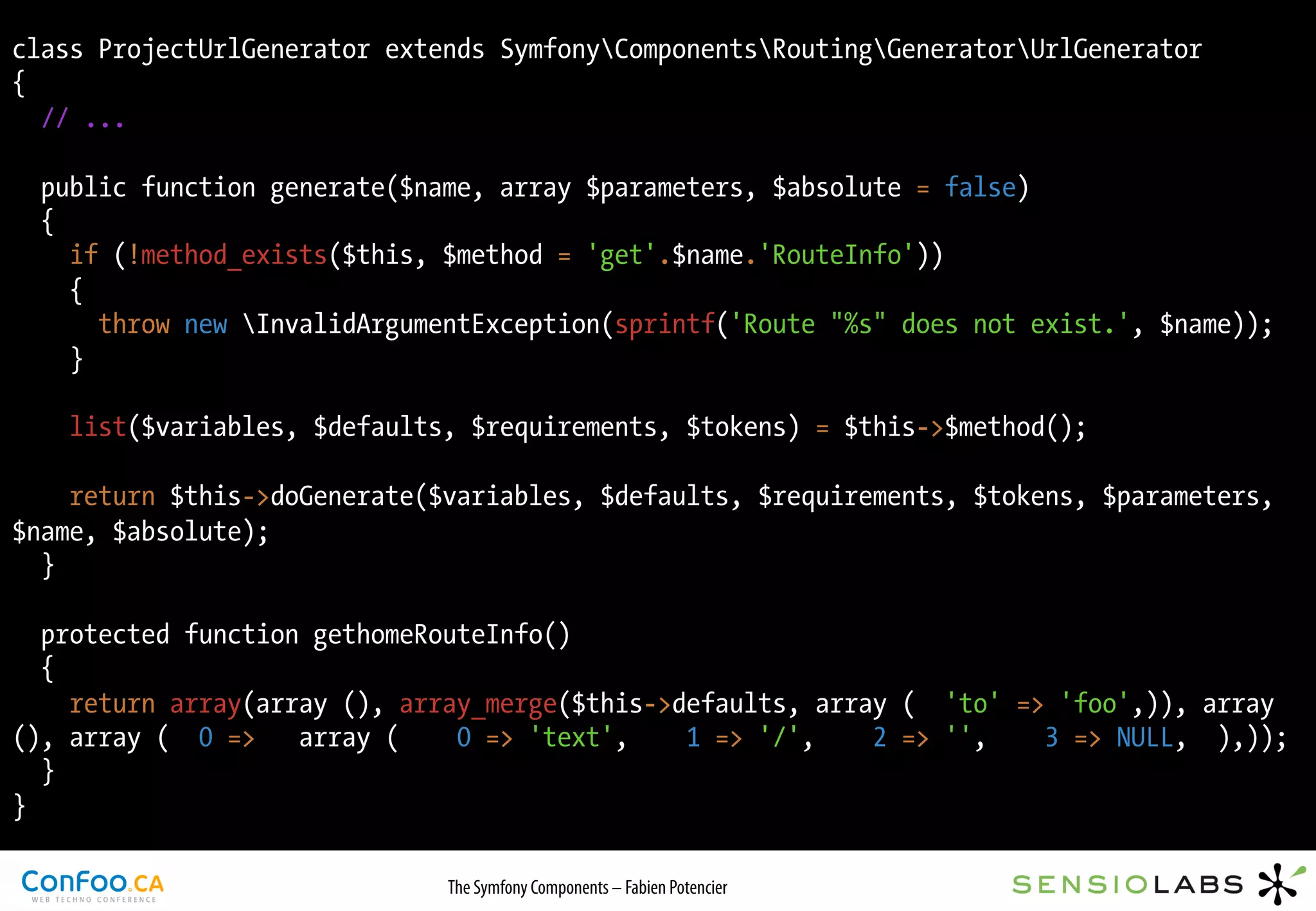The height and width of the screenshot is (911, 1316).
Task: Click '$name, $absolute);' wrapped line
Action: pos(141,532)
